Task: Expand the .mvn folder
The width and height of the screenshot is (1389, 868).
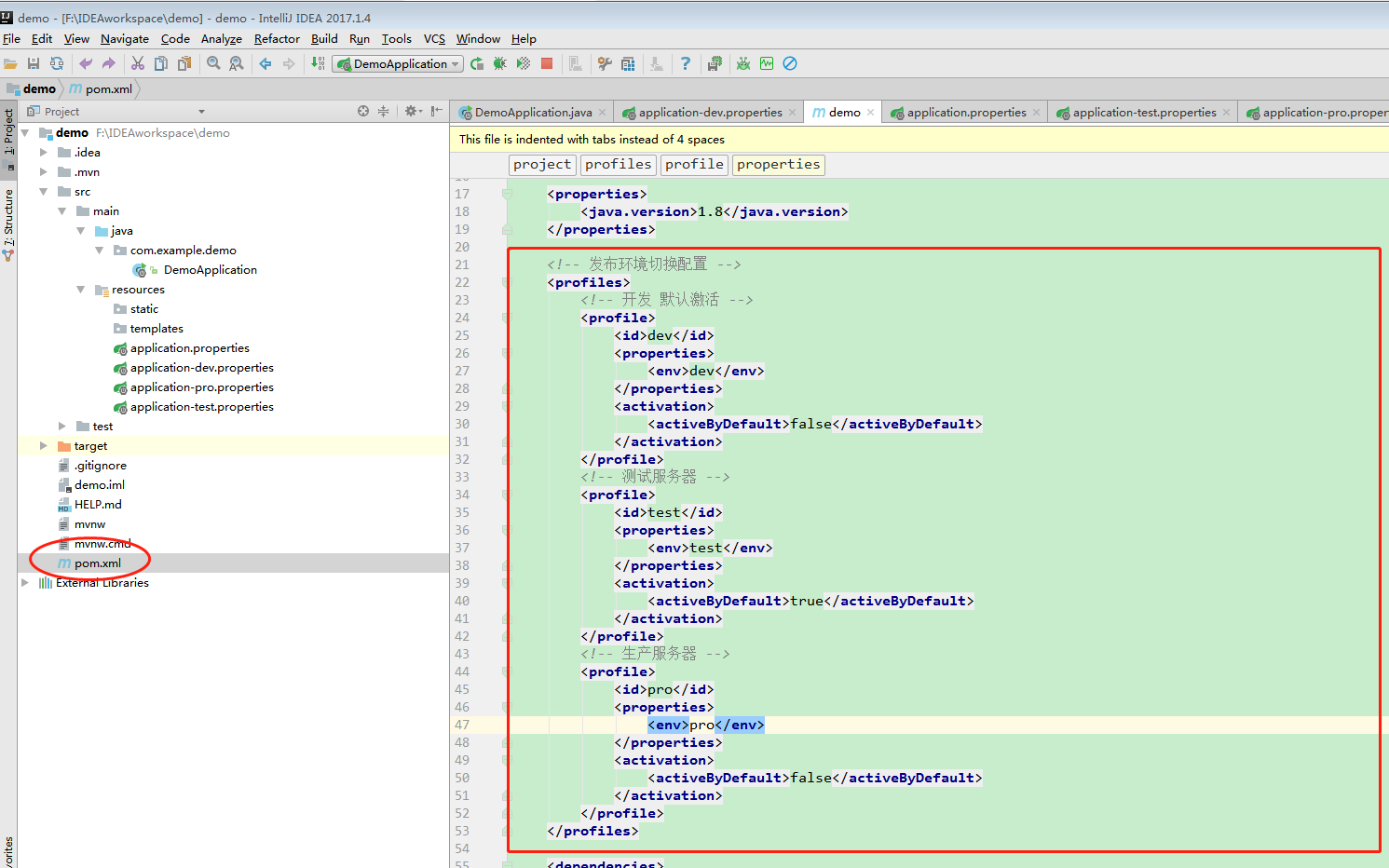Action: click(44, 171)
